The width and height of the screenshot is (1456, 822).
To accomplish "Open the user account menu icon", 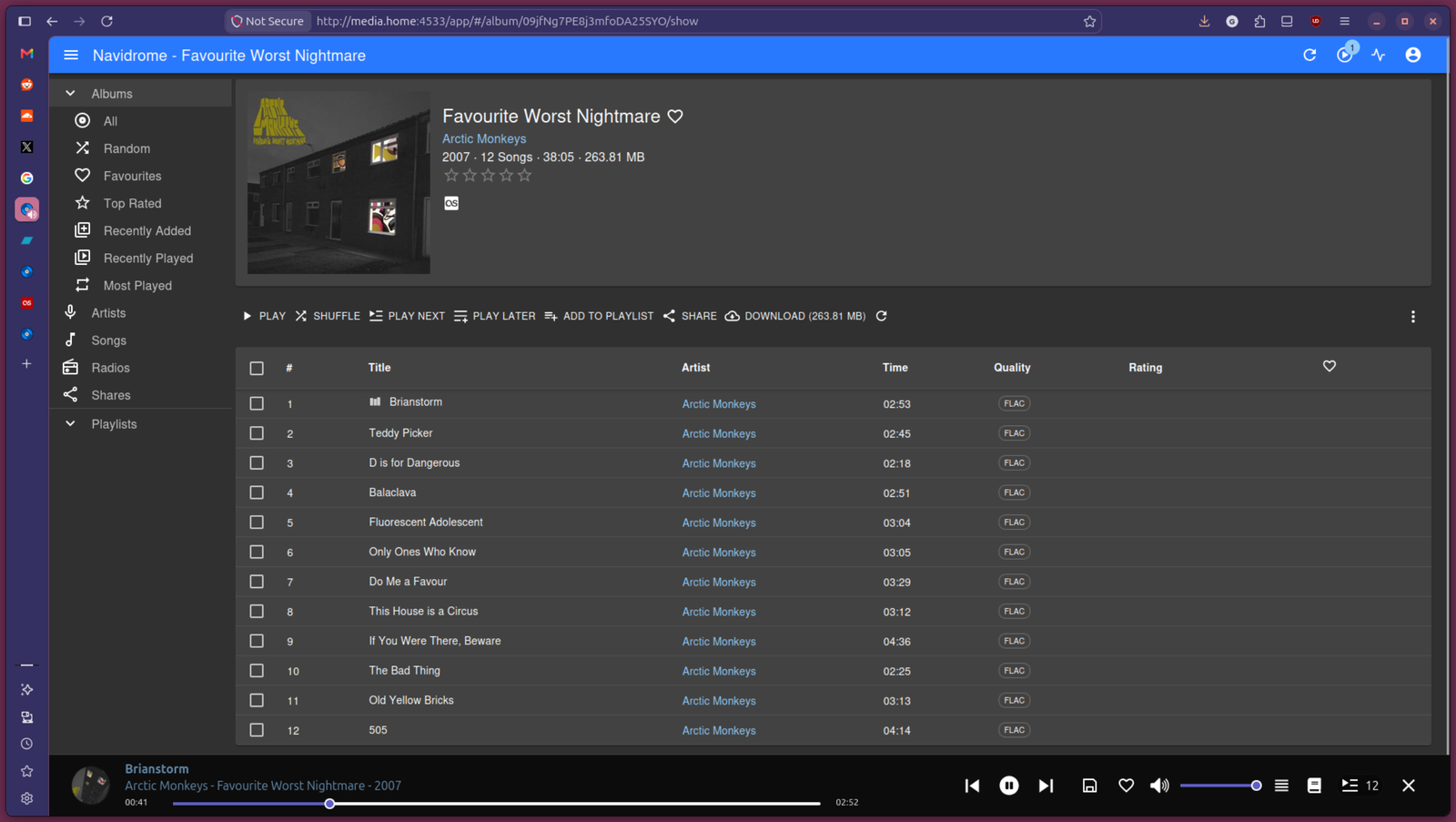I will pos(1413,56).
